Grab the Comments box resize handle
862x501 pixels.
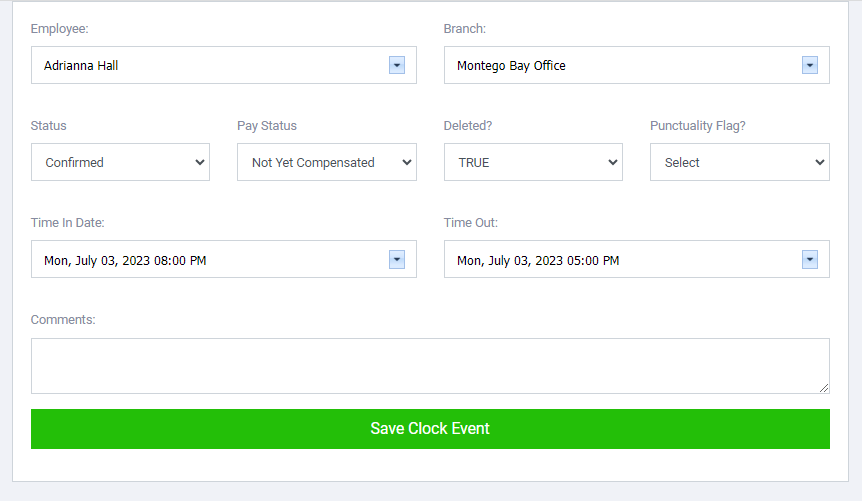point(824,388)
